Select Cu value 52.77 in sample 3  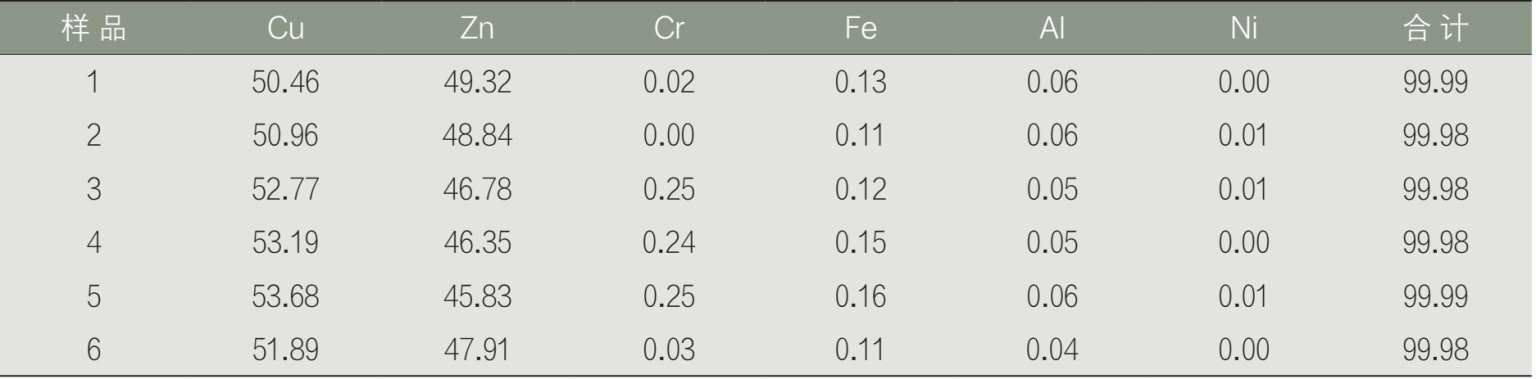pyautogui.click(x=286, y=189)
